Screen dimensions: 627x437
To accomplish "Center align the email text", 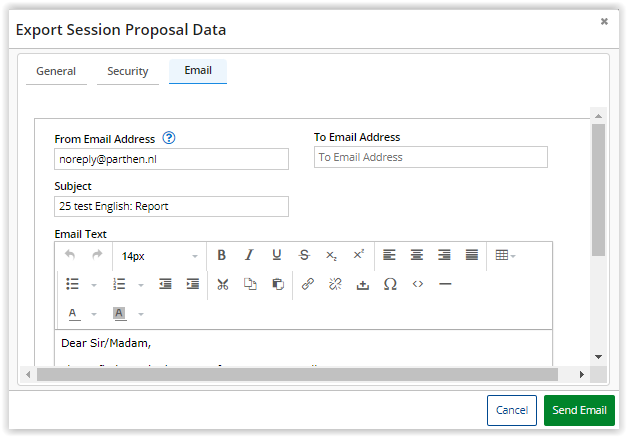I will 417,255.
